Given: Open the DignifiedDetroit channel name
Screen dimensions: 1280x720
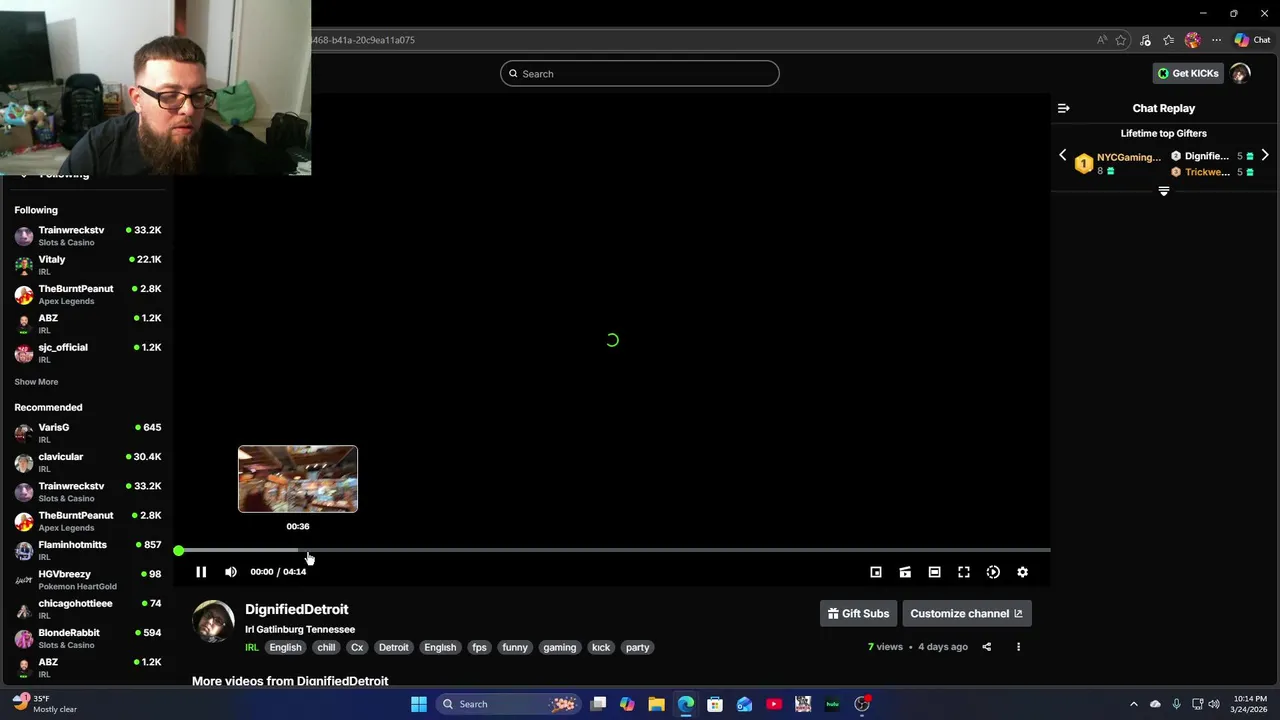Looking at the screenshot, I should pos(297,609).
